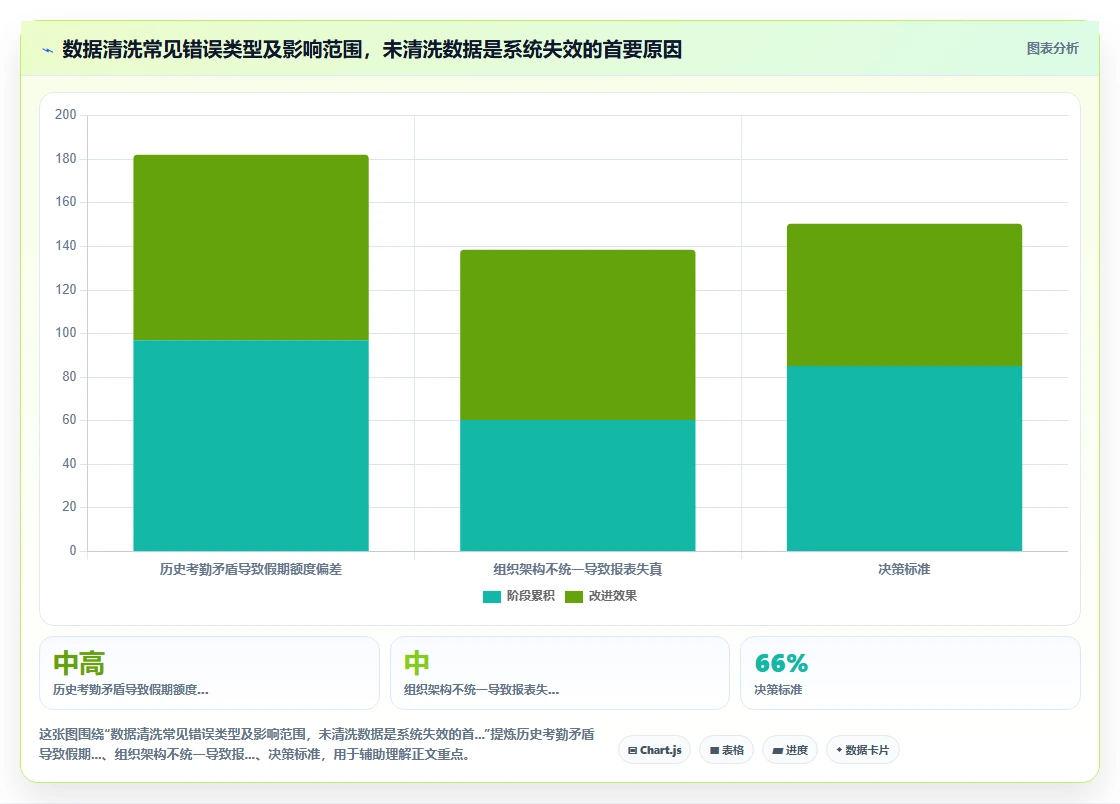
Task: Select the 表格 tag button
Action: tap(726, 750)
